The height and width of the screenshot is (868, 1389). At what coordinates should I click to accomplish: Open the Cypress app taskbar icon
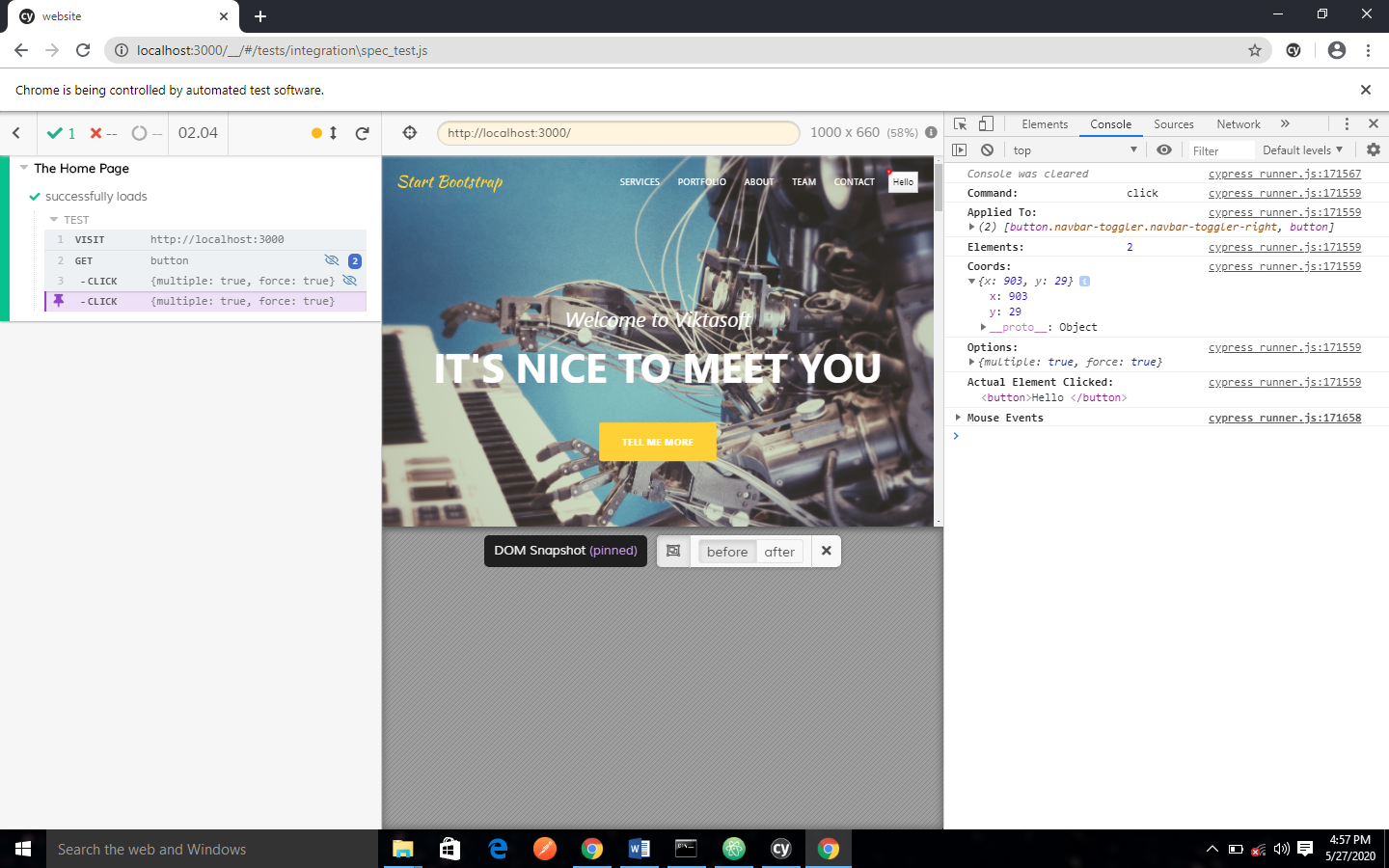point(781,849)
